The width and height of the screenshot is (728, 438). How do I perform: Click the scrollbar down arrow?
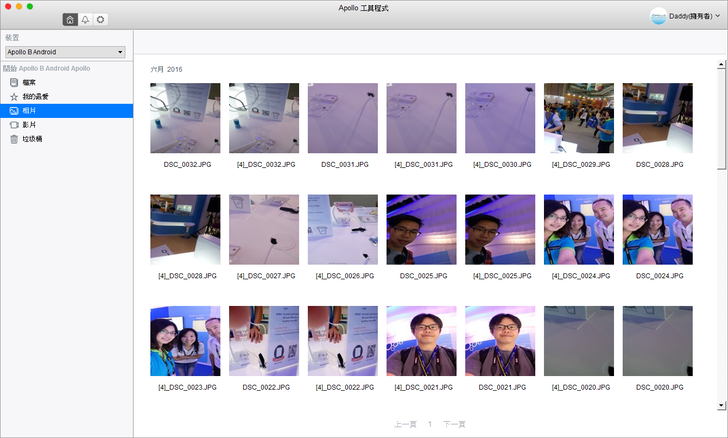tap(722, 405)
